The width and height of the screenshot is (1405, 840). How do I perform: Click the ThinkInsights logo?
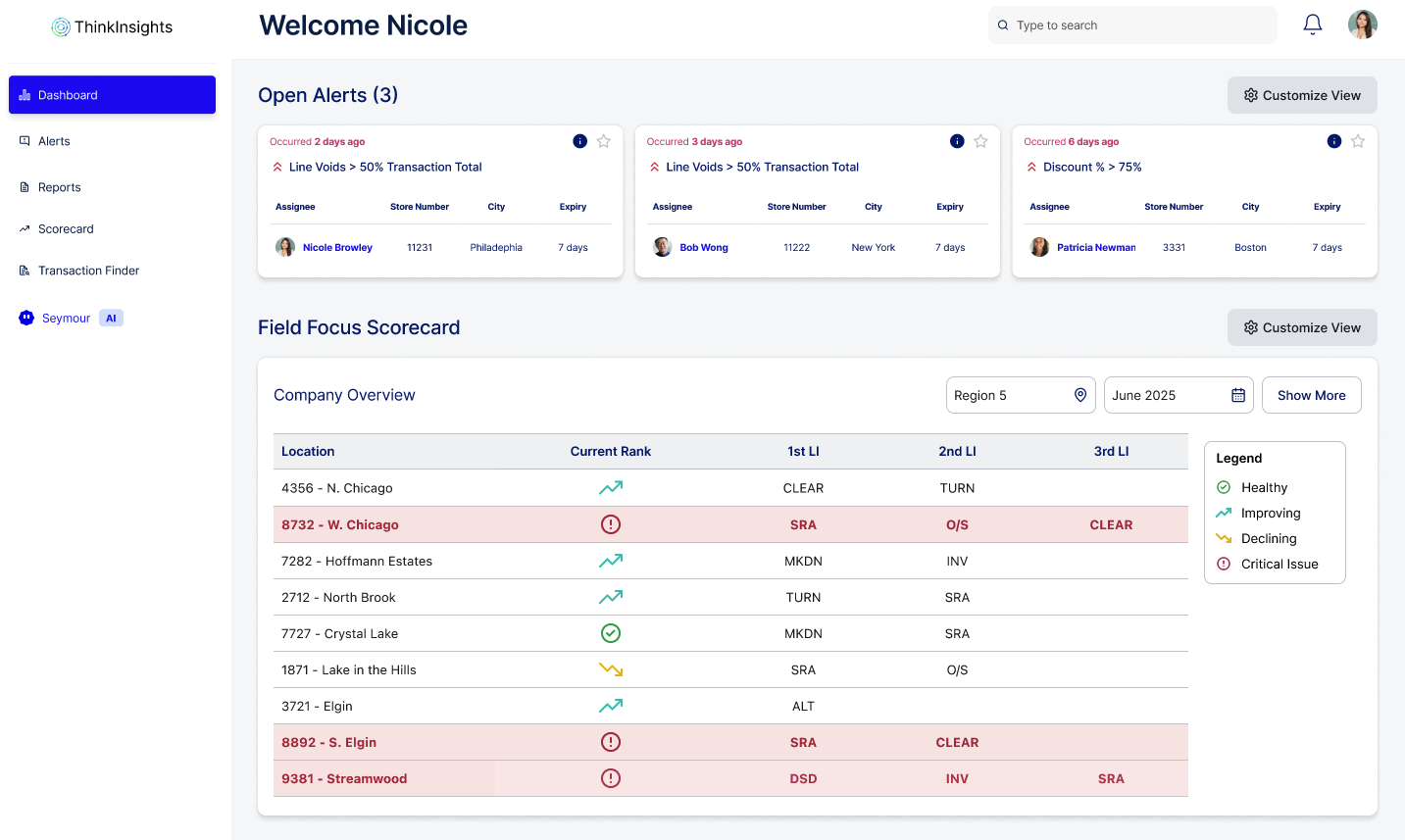coord(112,27)
